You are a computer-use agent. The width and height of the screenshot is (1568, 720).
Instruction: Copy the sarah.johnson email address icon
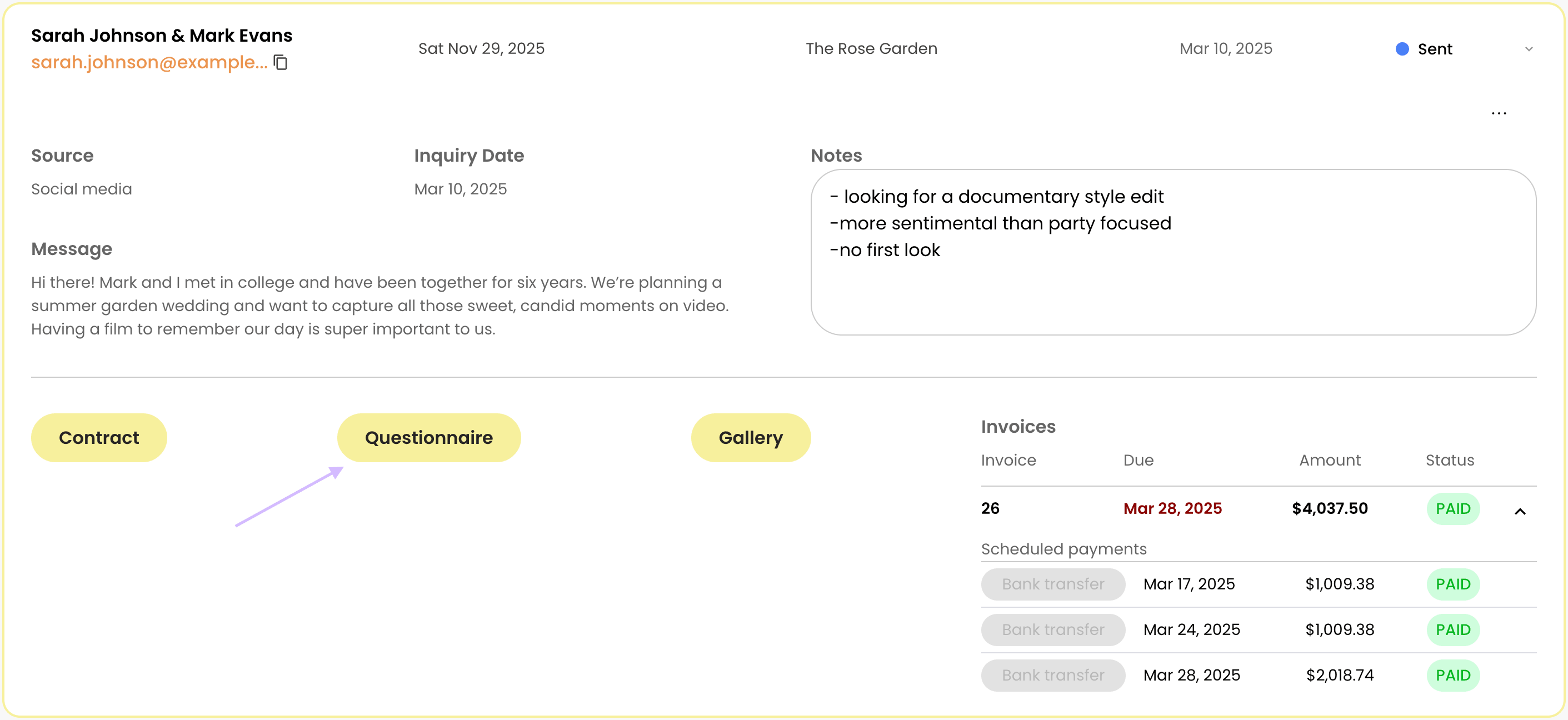(281, 62)
